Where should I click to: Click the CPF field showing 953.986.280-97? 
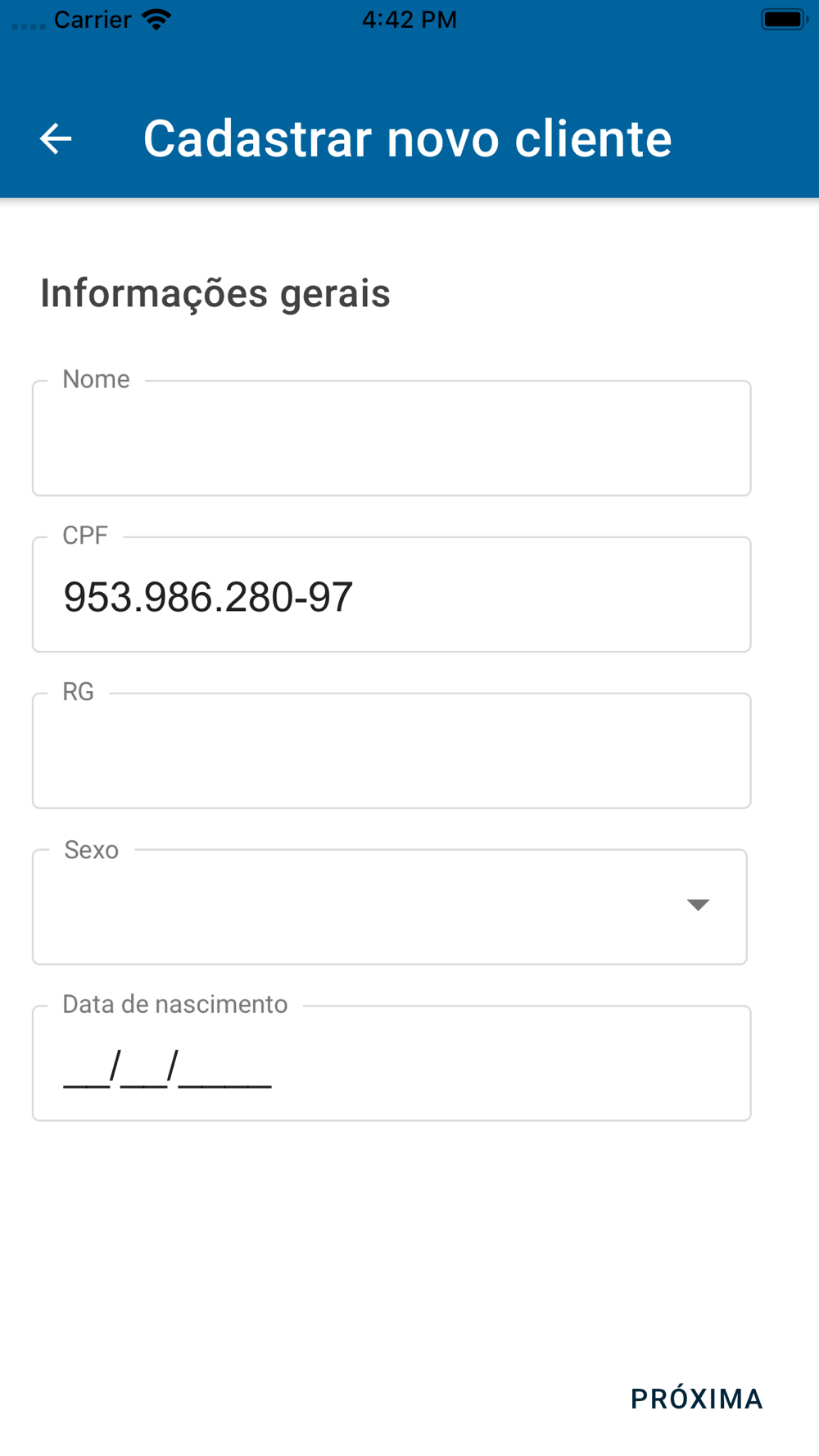[391, 596]
